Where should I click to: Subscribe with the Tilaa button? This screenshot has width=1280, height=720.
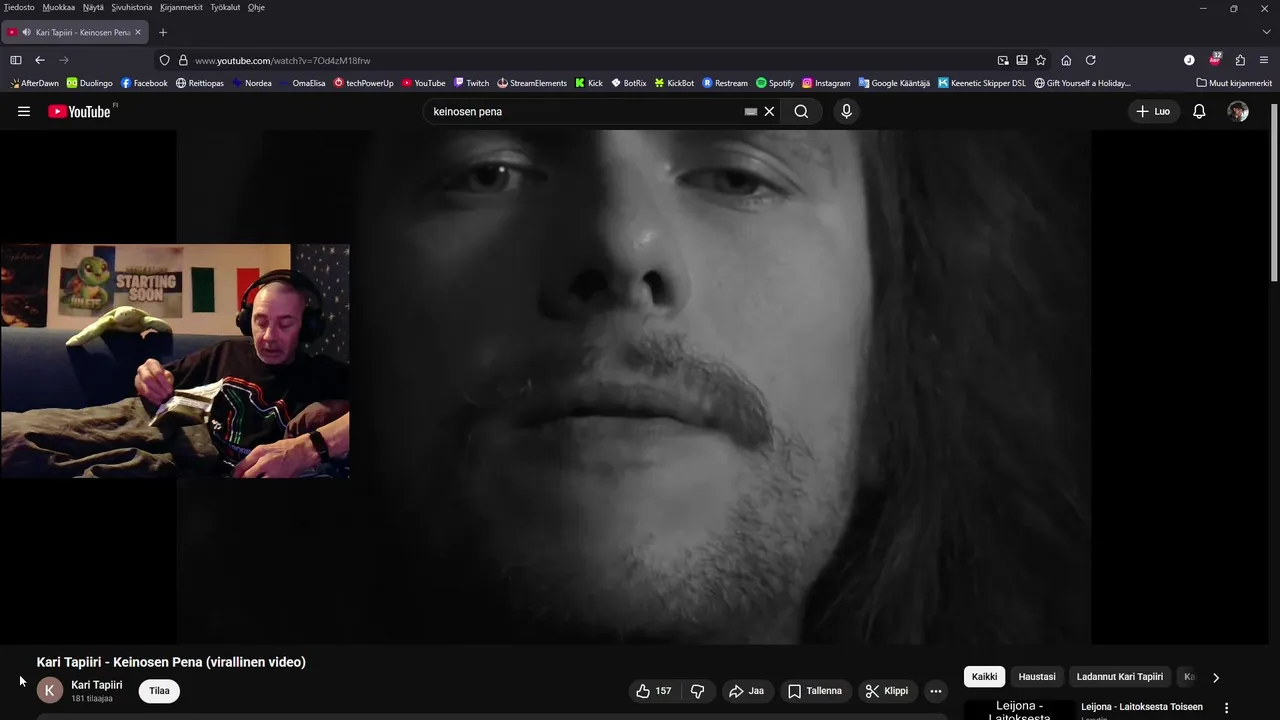tap(159, 691)
